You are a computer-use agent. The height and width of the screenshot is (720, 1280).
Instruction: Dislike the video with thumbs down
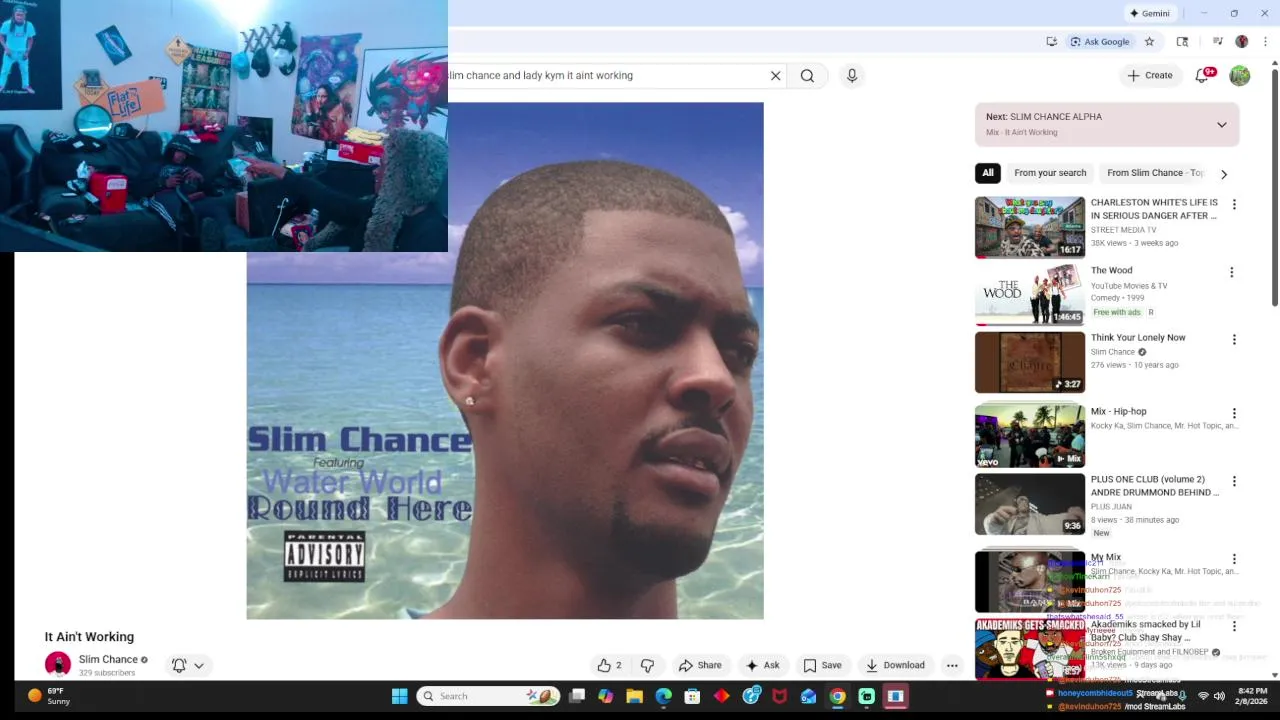647,665
